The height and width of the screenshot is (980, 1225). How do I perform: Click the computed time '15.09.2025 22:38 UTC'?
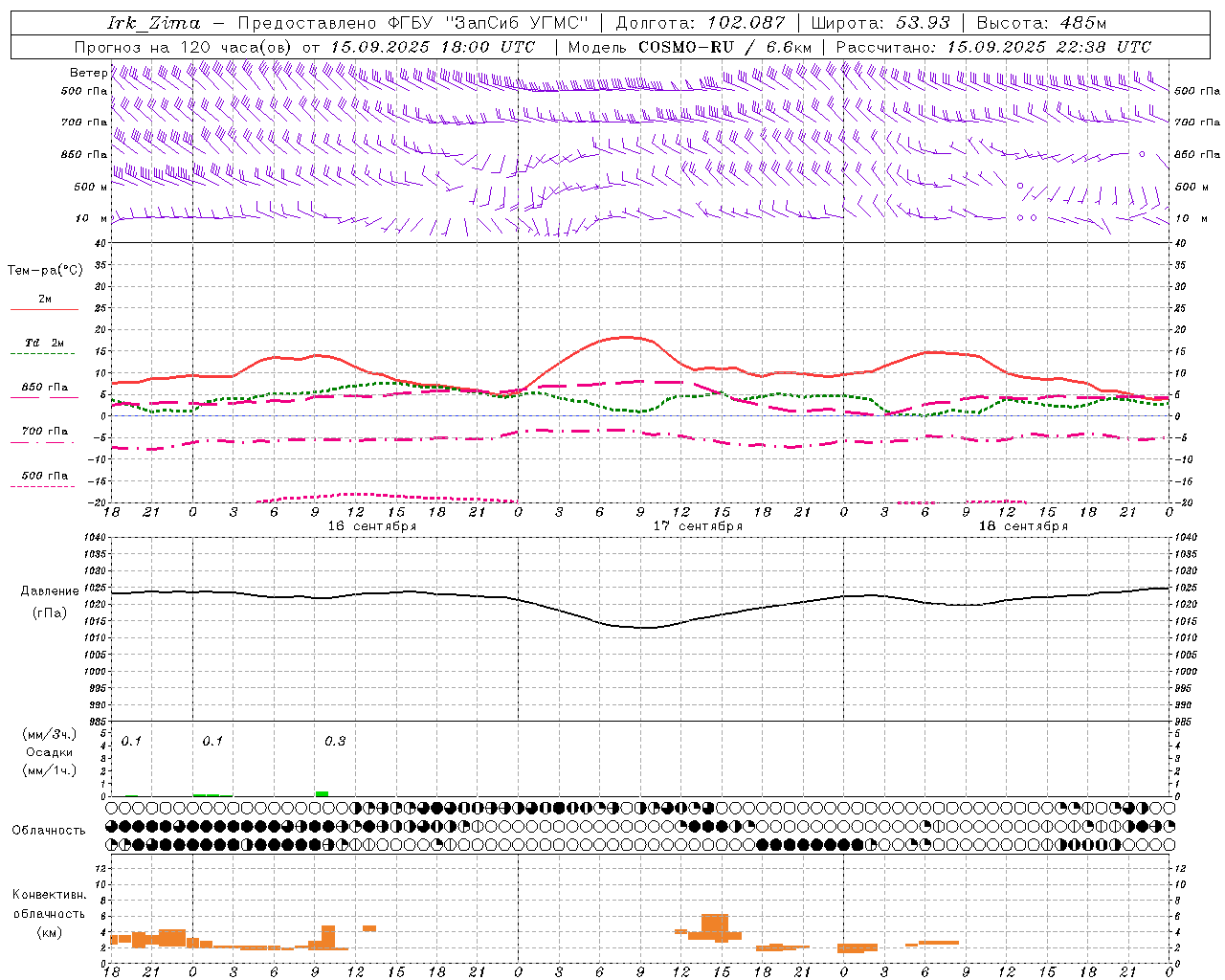1049,47
